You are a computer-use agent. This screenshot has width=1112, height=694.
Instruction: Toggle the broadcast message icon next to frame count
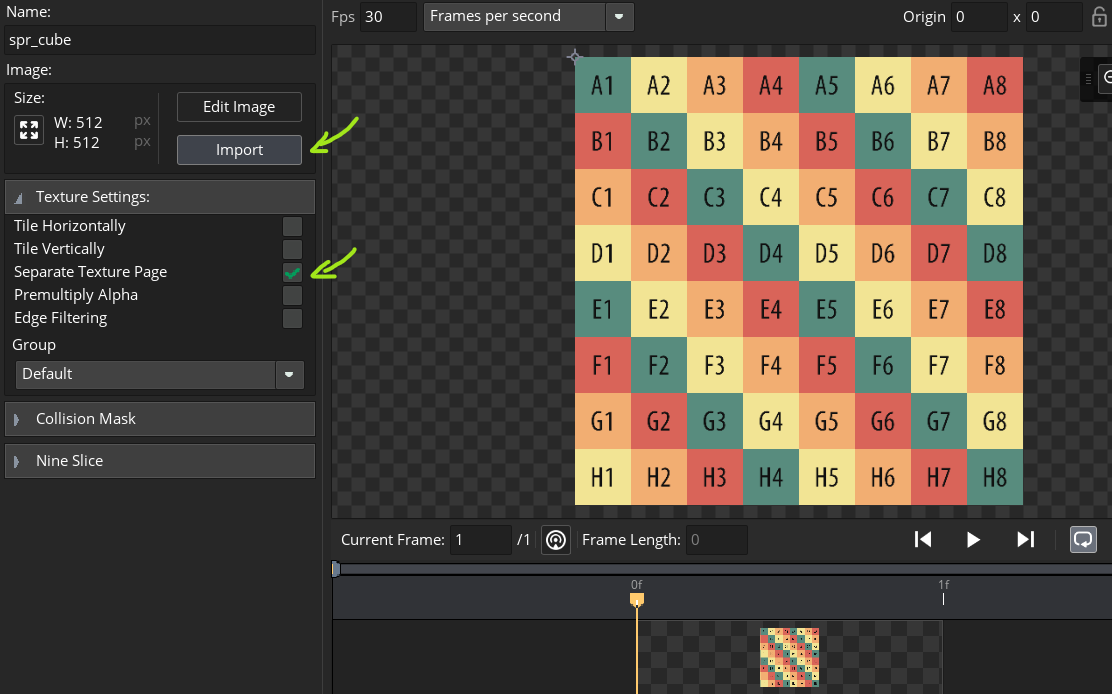click(x=556, y=540)
